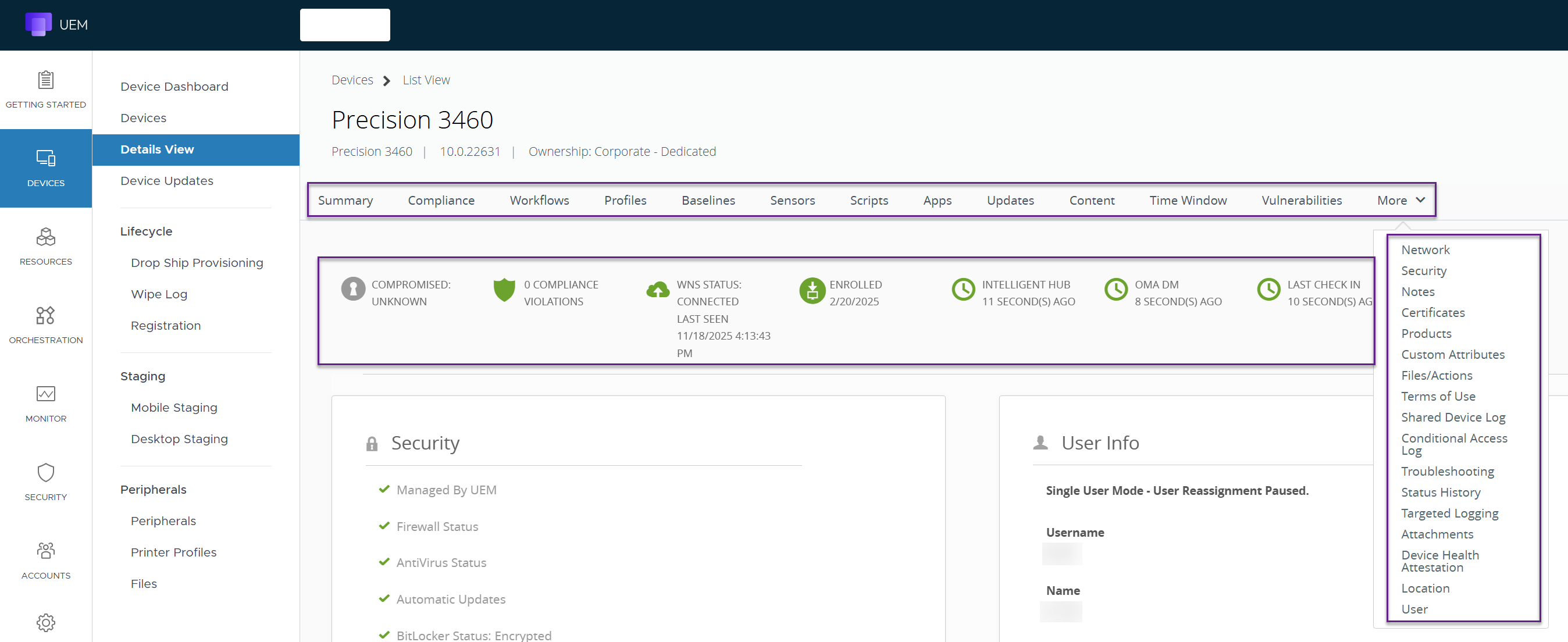Click the breadcrumb chevron after Devices
Image resolution: width=1568 pixels, height=642 pixels.
coord(387,80)
